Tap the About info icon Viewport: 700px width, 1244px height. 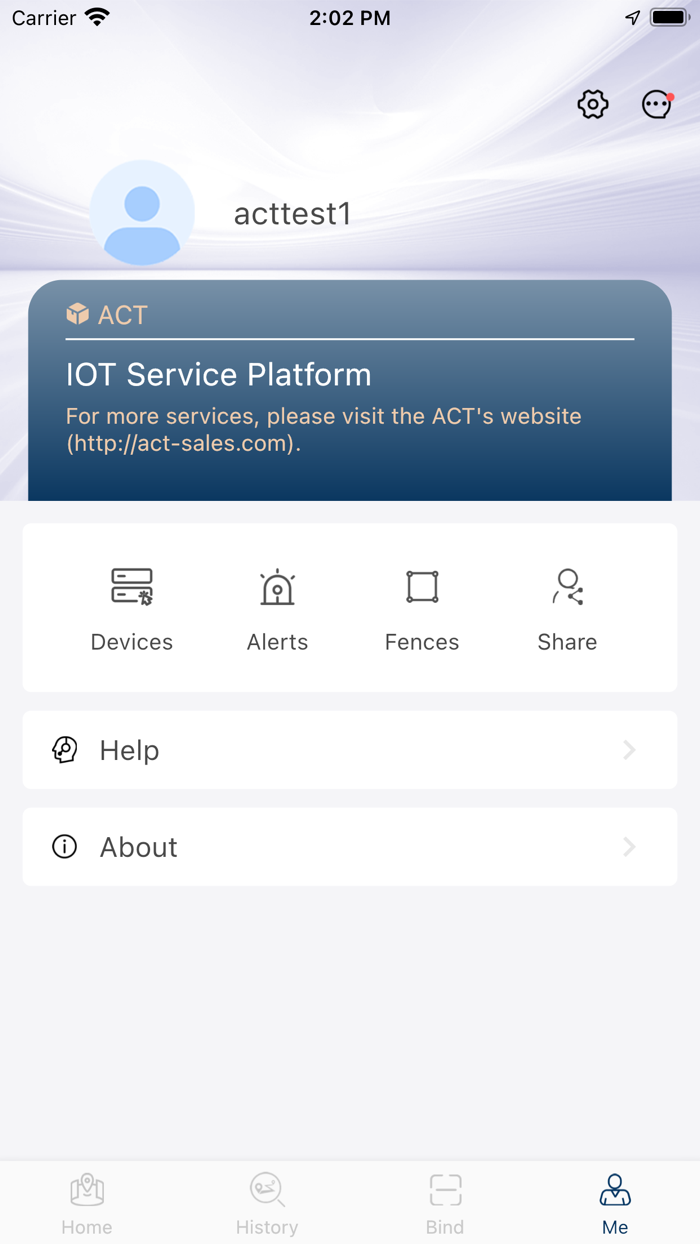tap(64, 847)
